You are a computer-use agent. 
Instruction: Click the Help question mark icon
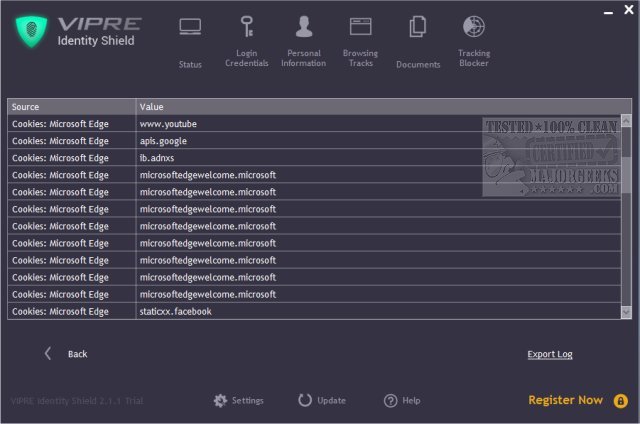point(390,401)
